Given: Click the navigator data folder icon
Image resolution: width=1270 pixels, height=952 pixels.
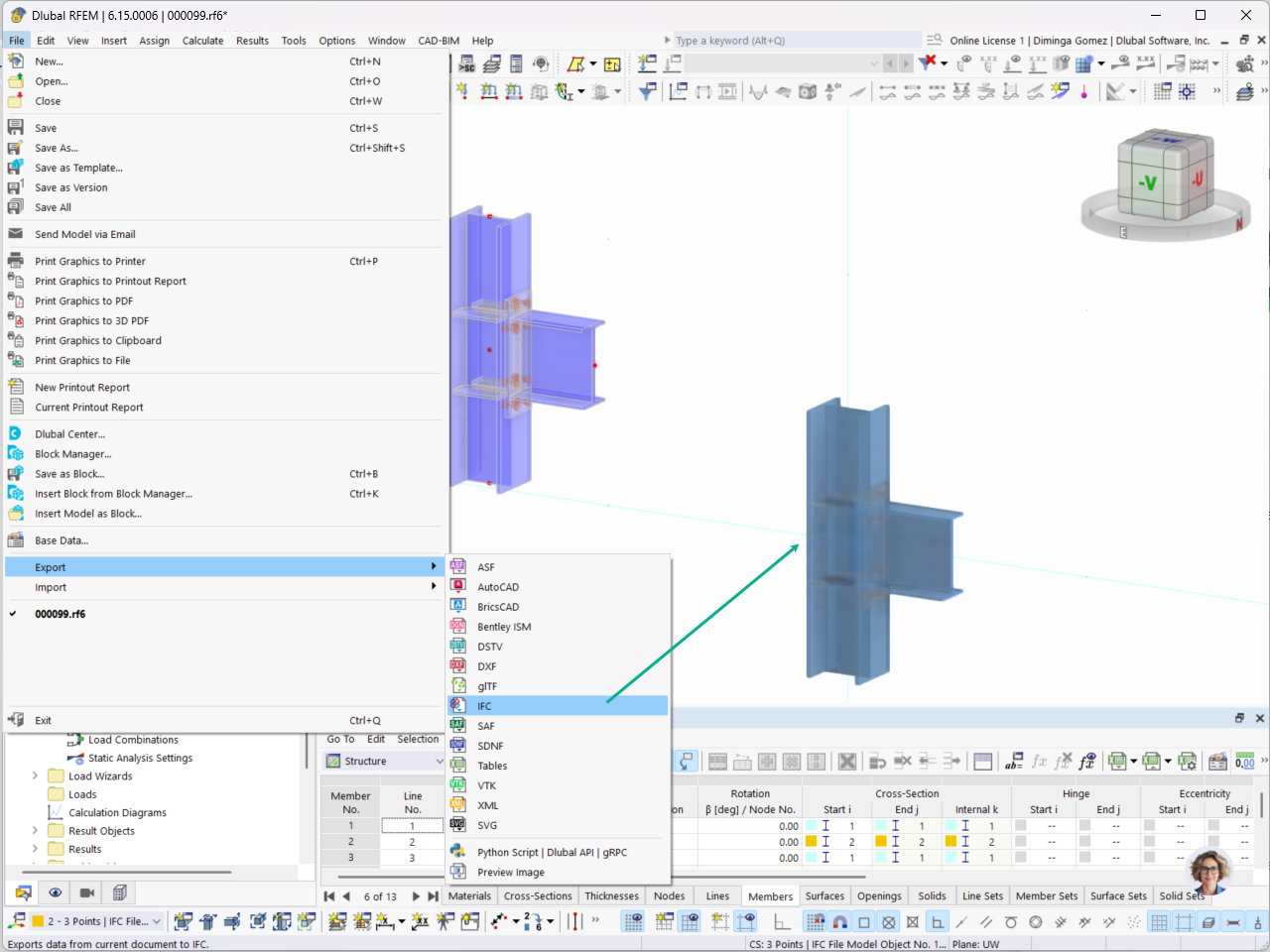Looking at the screenshot, I should (23, 892).
